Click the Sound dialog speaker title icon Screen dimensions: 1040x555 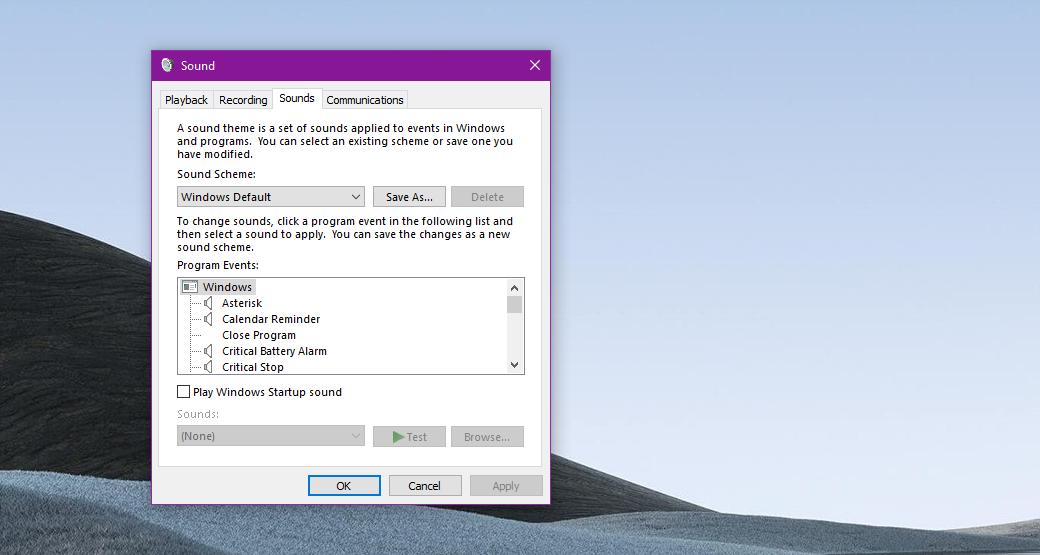(167, 65)
